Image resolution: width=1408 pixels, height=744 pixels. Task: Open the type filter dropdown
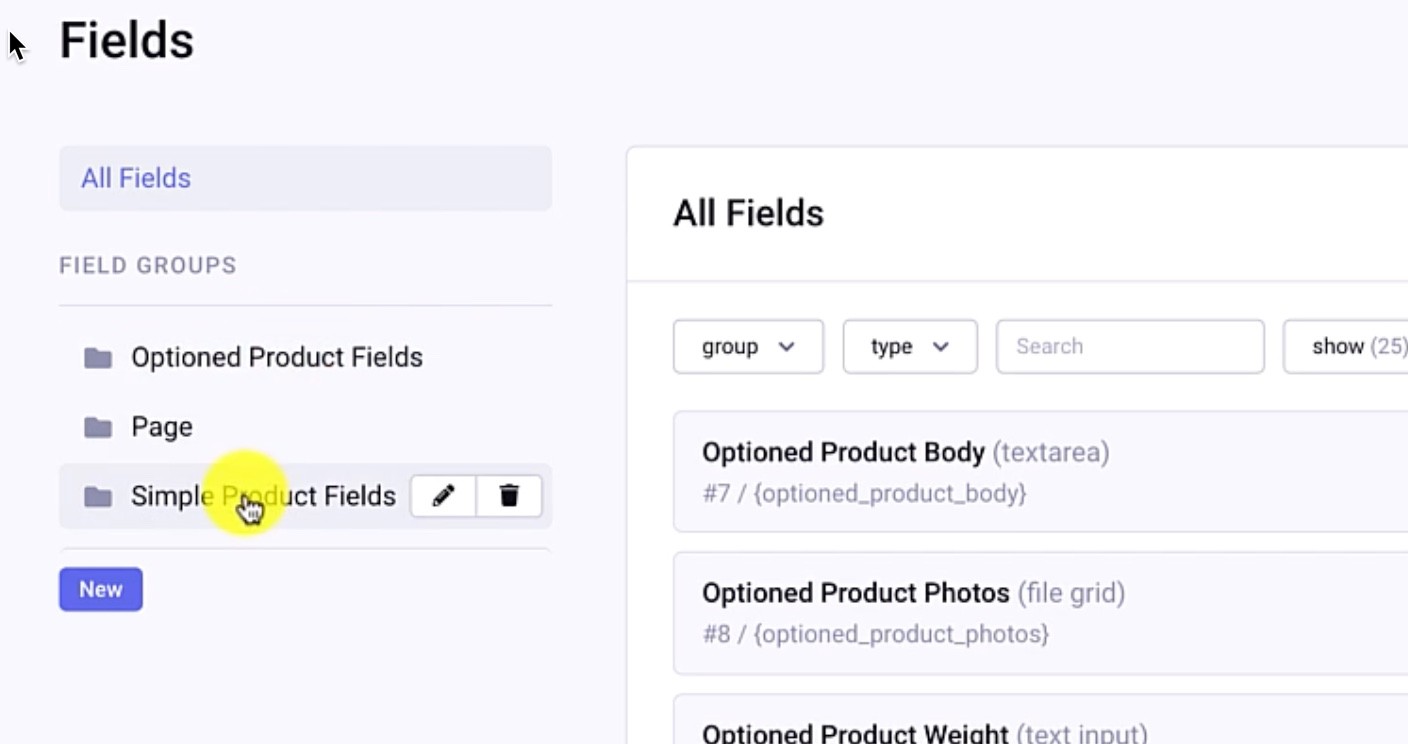909,346
